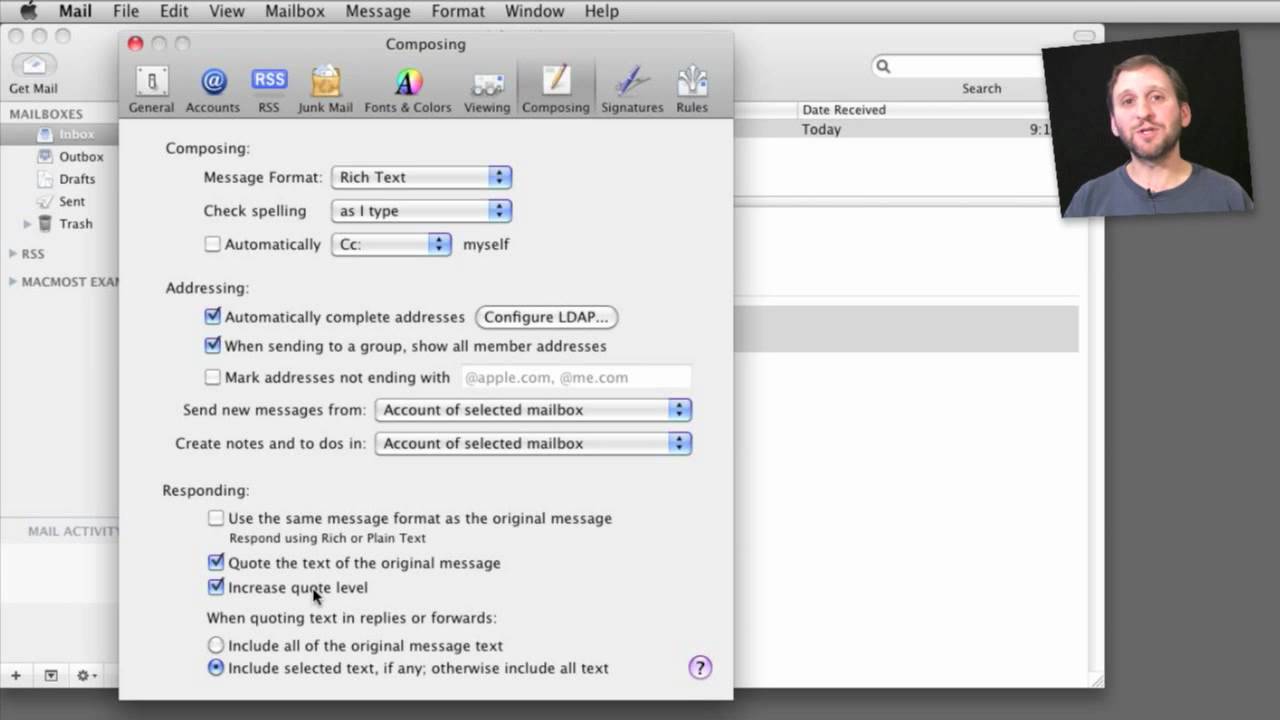Open the Edit menu
This screenshot has height=720, width=1280.
click(174, 11)
